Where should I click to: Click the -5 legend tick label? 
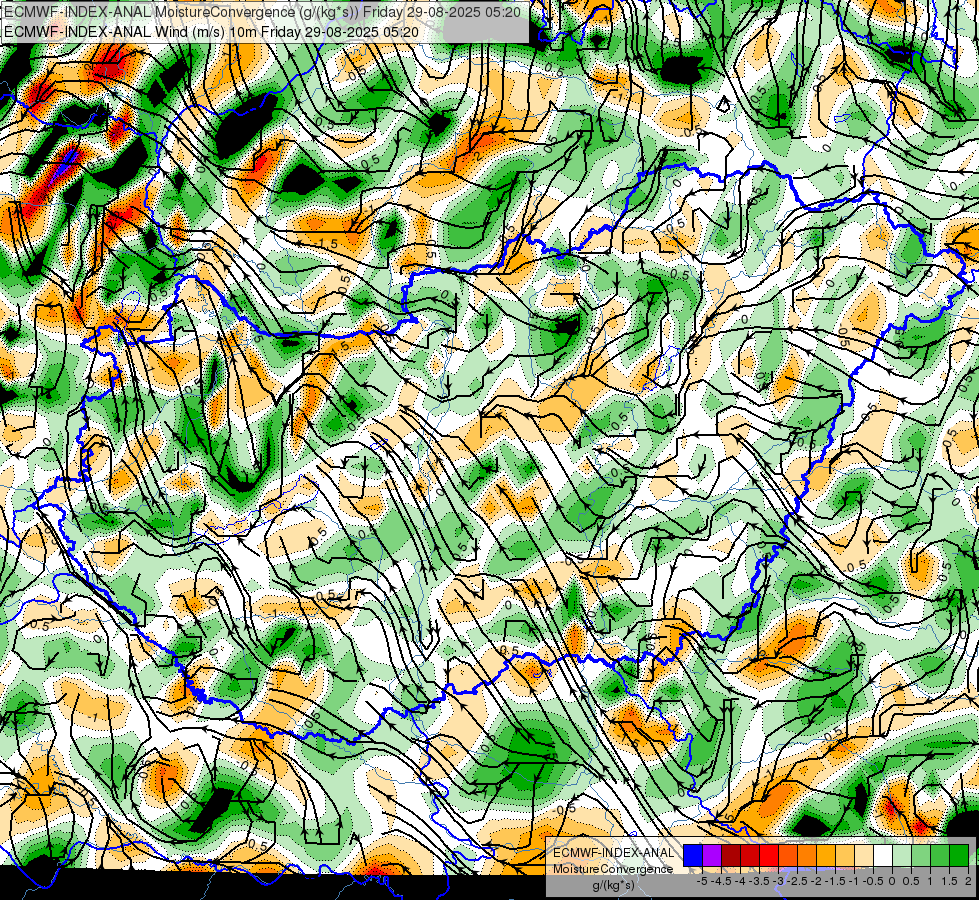click(x=702, y=881)
